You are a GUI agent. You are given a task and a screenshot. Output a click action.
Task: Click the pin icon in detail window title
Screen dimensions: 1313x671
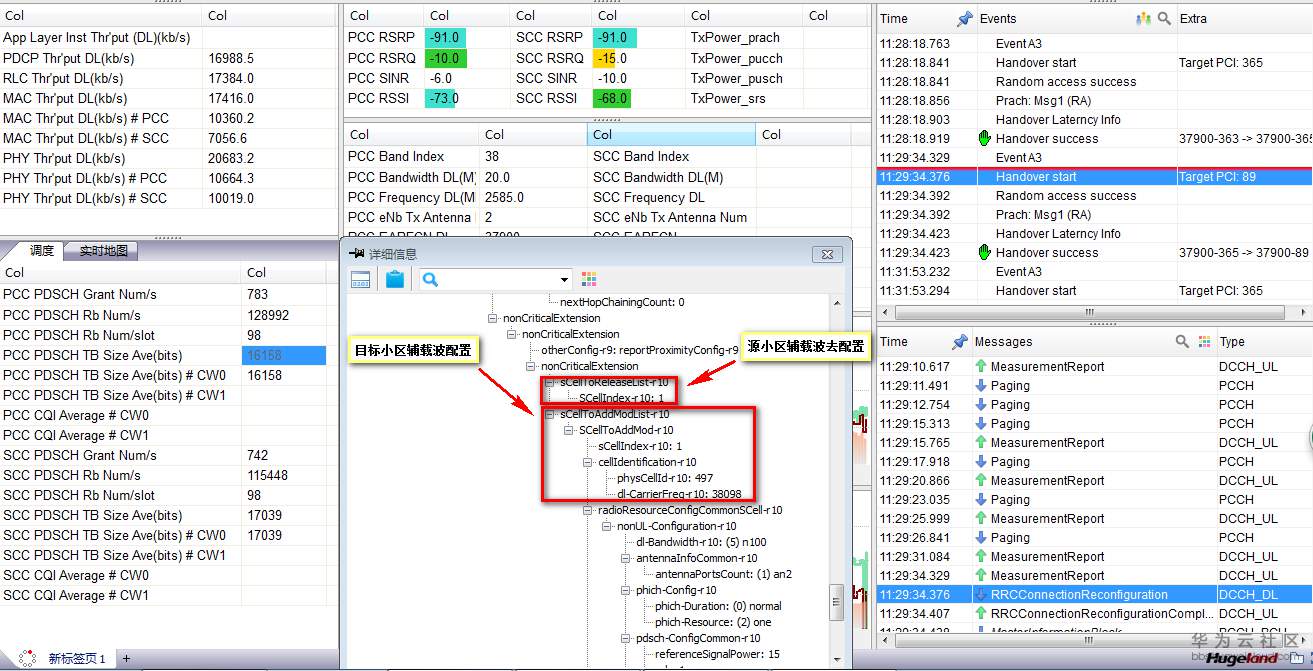356,254
